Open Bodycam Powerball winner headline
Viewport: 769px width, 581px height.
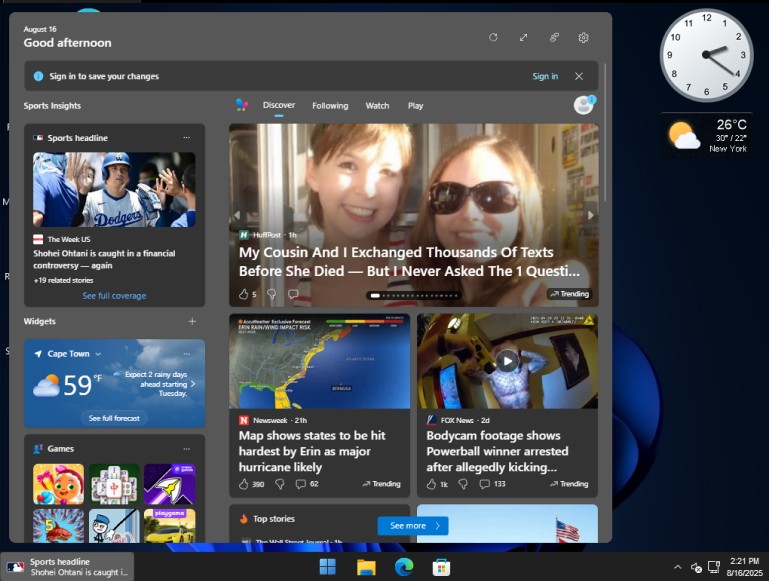point(497,451)
